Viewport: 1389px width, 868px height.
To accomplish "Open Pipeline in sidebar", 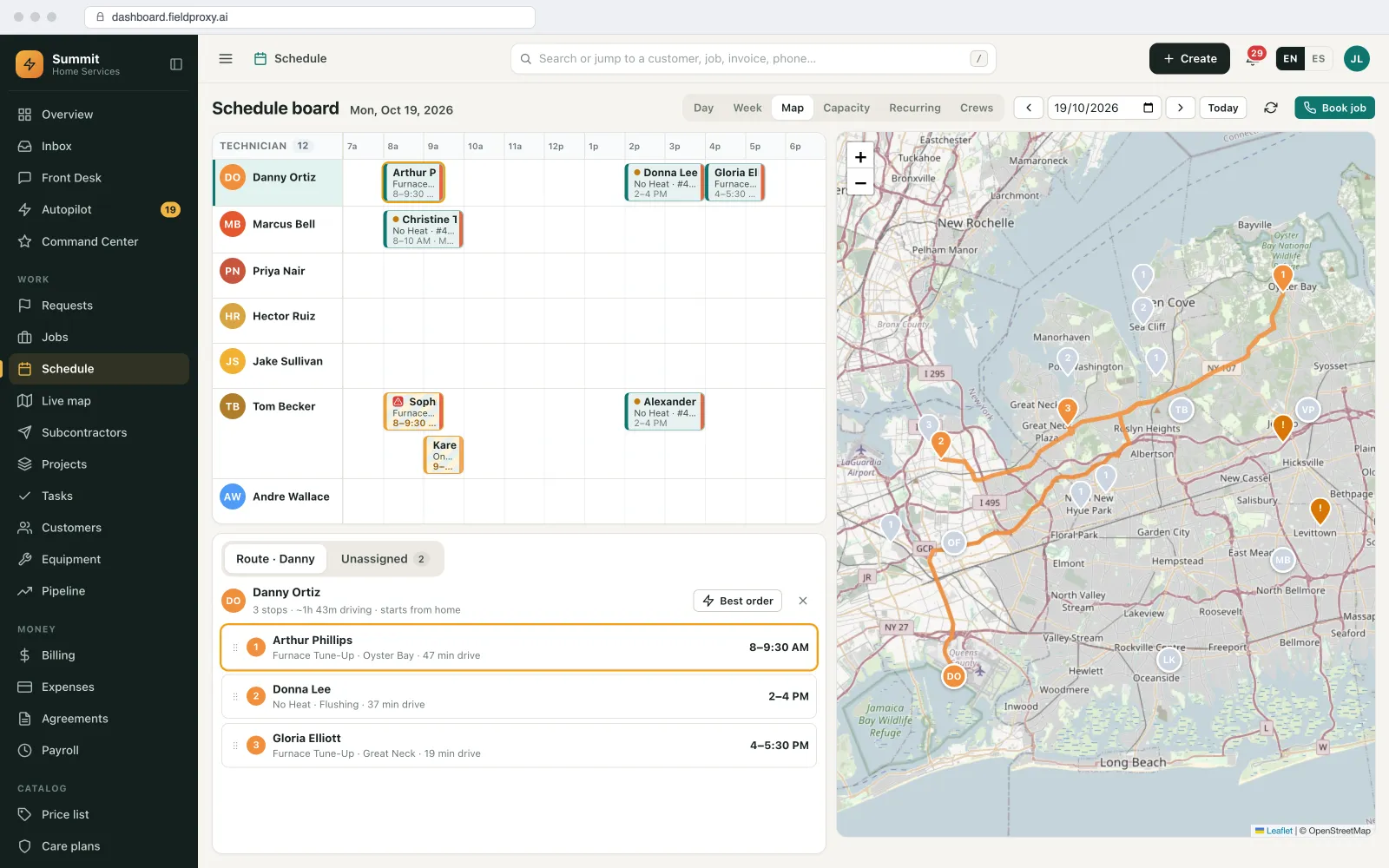I will (98, 591).
